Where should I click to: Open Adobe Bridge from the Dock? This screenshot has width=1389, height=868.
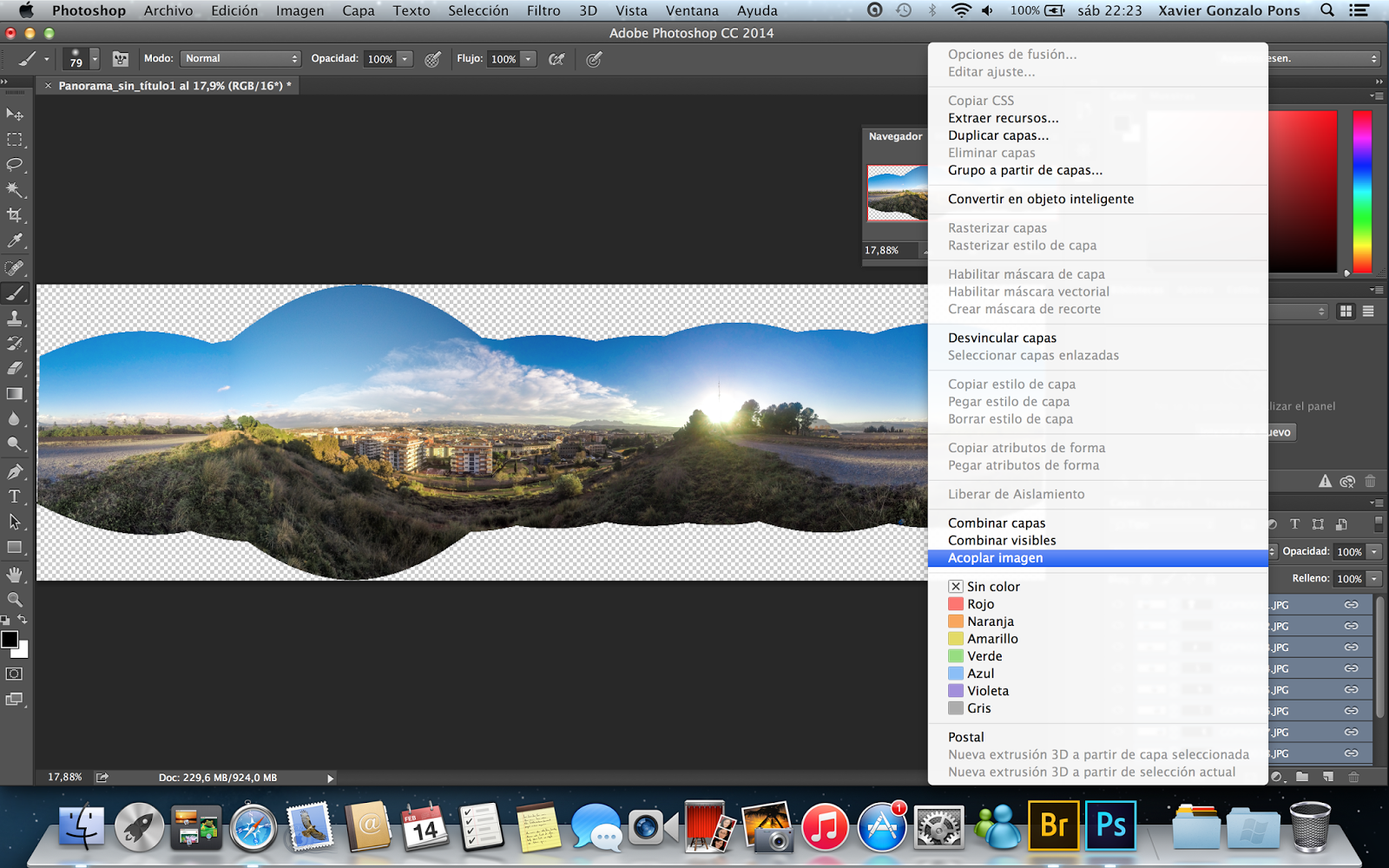click(1054, 825)
